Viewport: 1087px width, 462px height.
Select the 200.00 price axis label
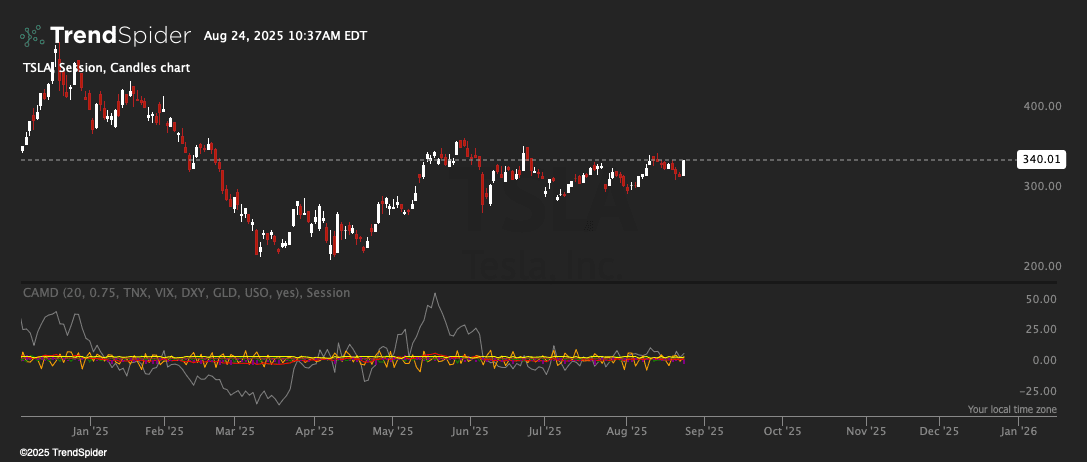click(1043, 266)
